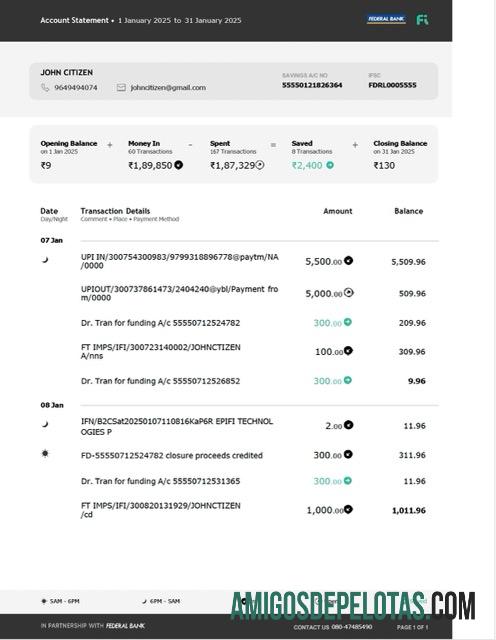Viewport: 496px width, 640px height.
Task: Click the Federal Bank logo in header
Action: [x=386, y=19]
